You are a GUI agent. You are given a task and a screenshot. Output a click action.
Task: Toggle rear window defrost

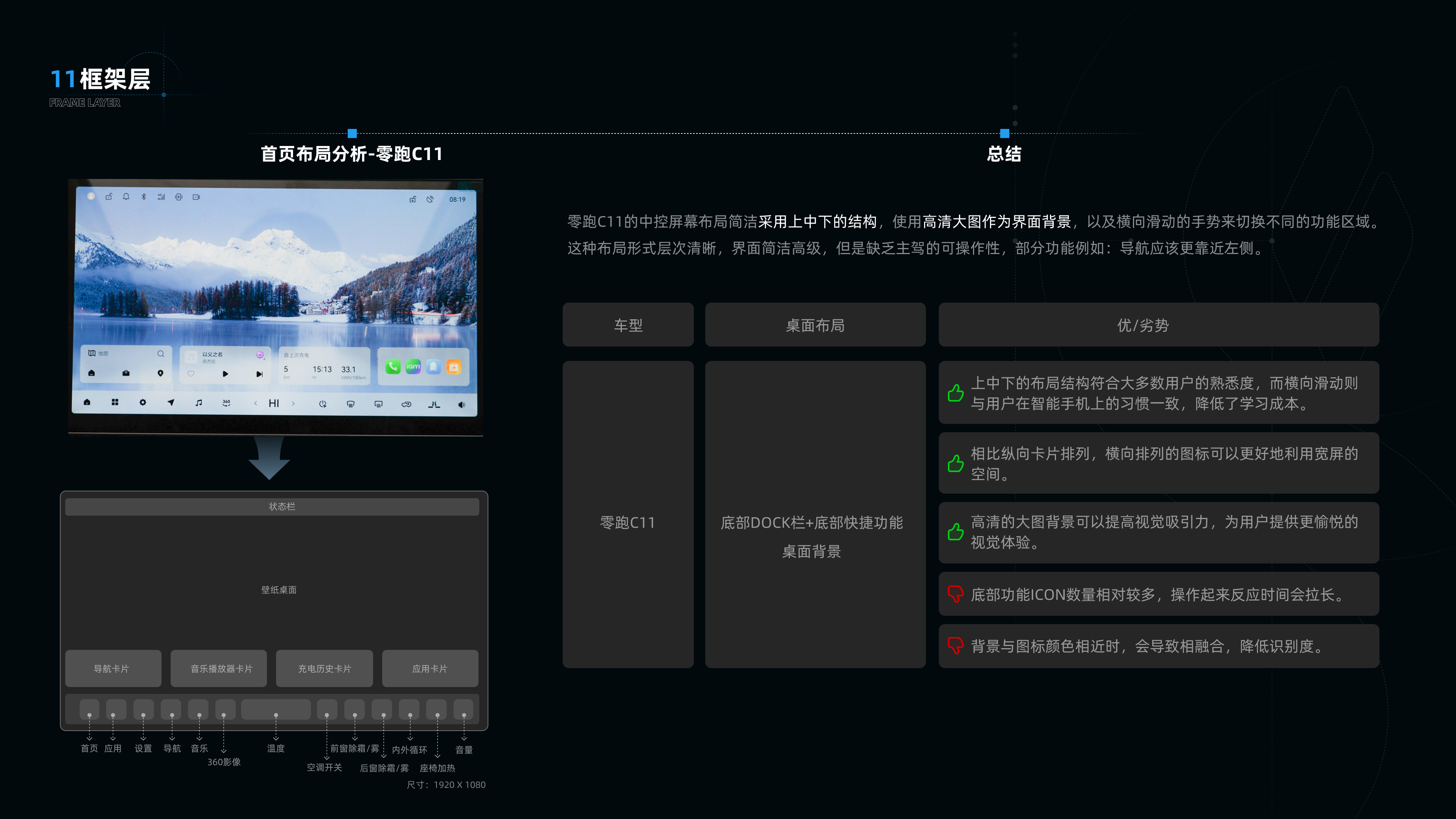coord(379,403)
